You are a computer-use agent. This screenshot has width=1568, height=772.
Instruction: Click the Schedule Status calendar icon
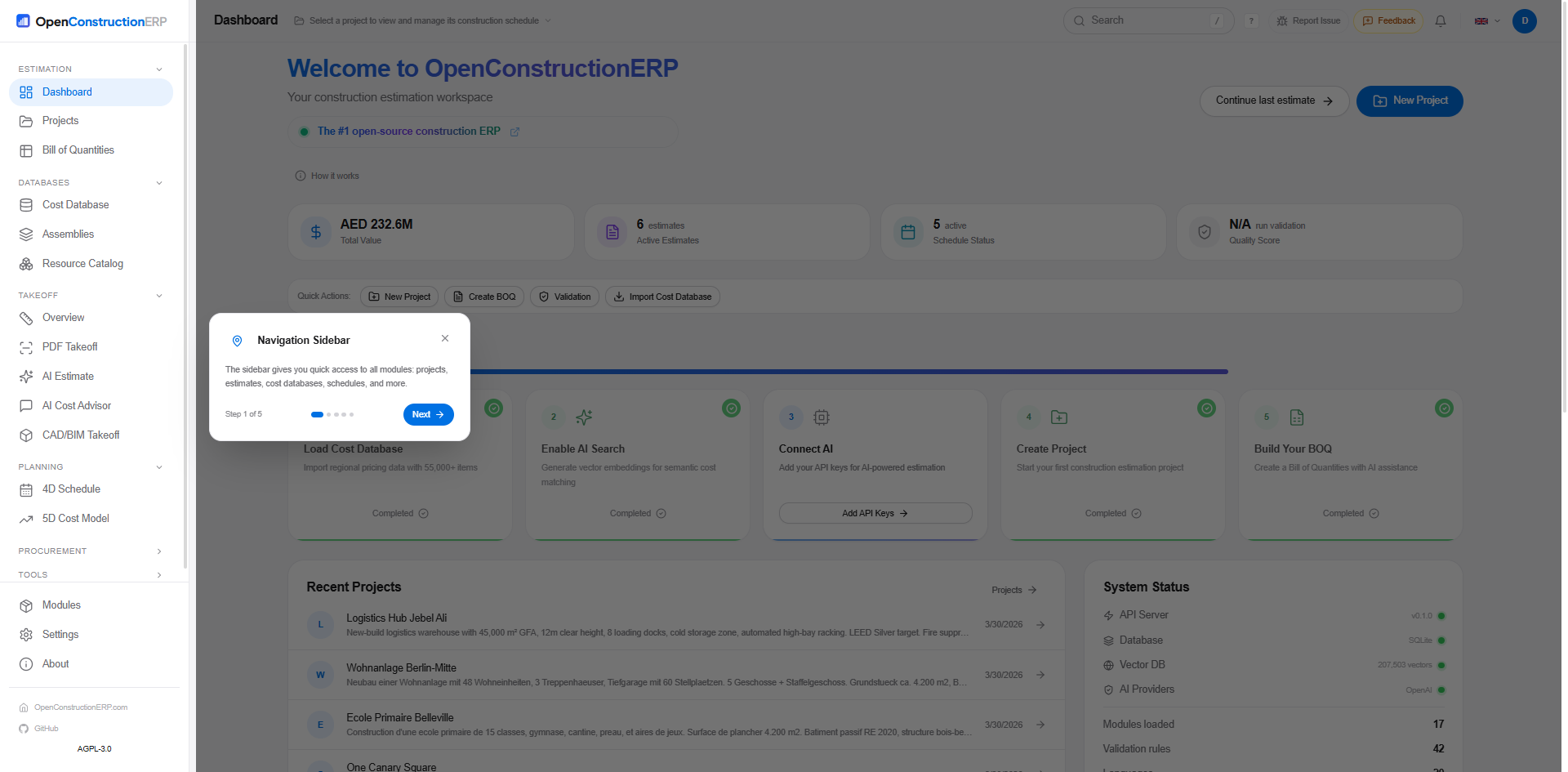coord(908,232)
